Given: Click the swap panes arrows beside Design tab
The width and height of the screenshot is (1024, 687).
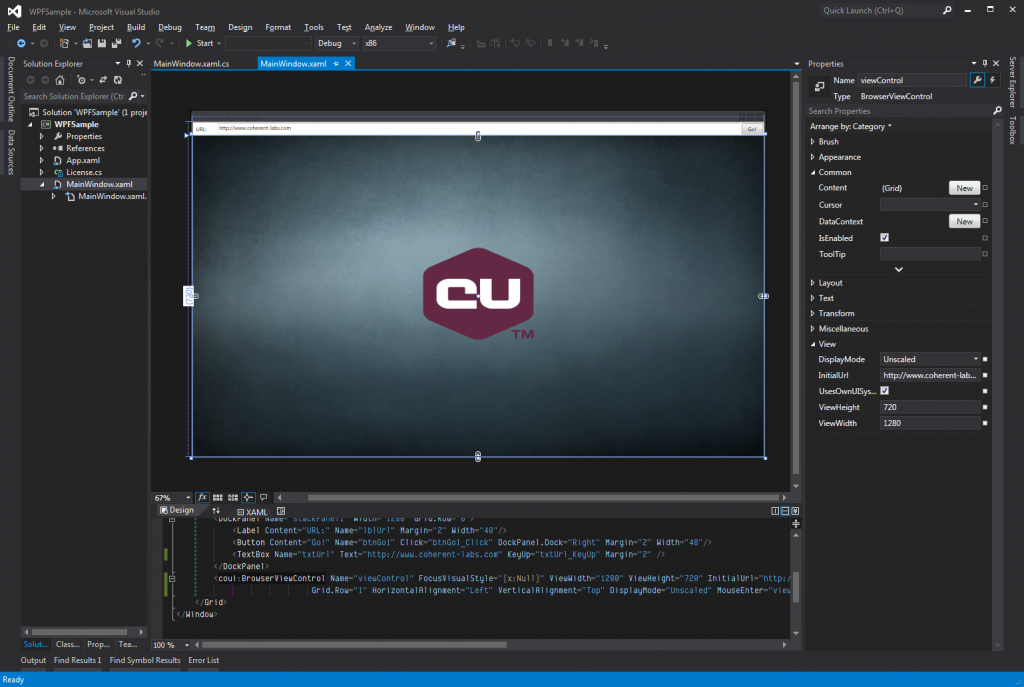Looking at the screenshot, I should tap(216, 510).
